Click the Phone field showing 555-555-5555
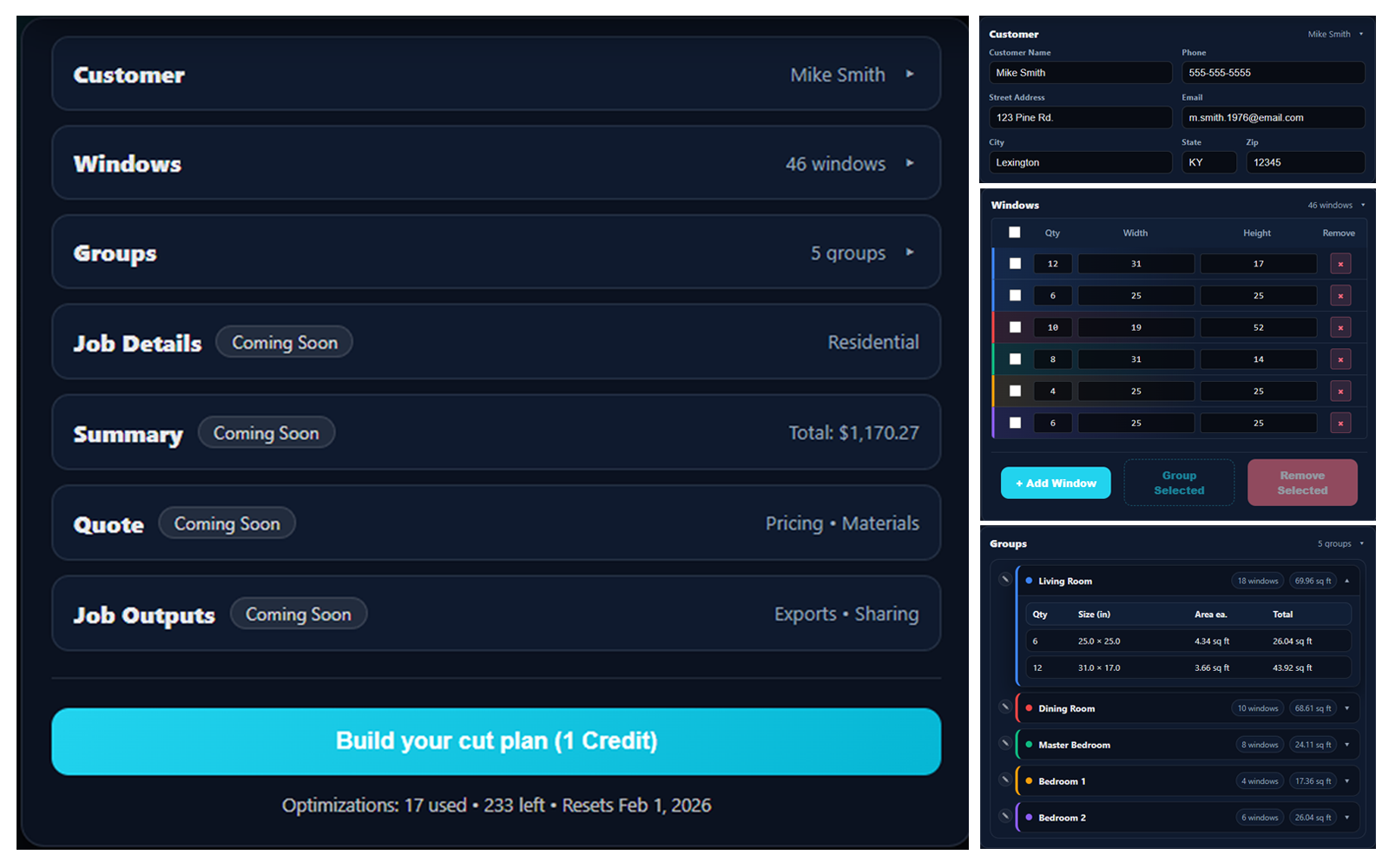 click(1273, 72)
